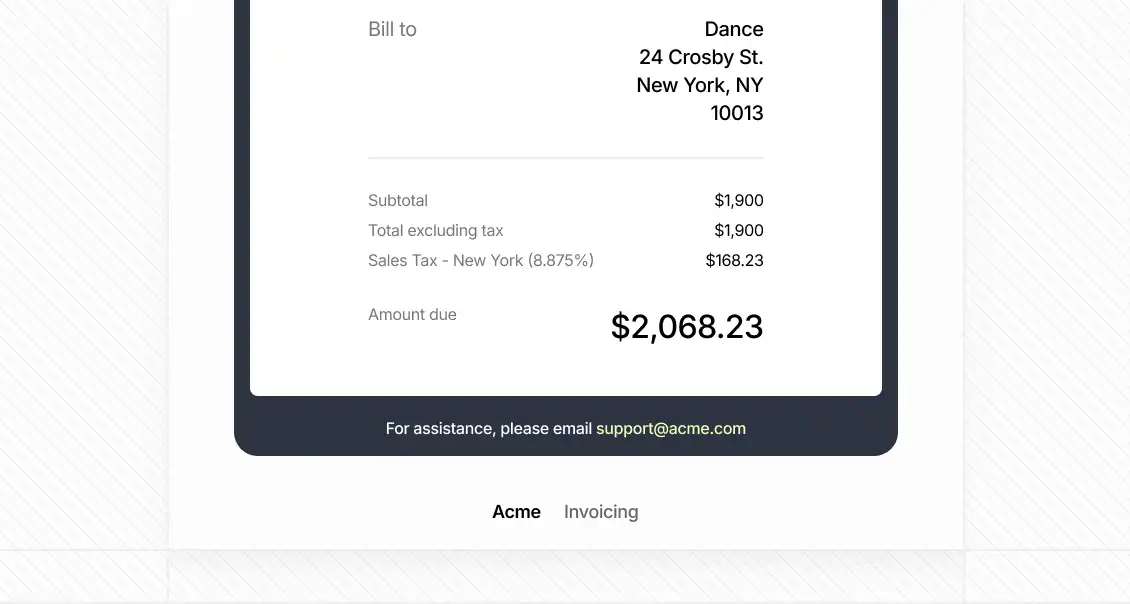The width and height of the screenshot is (1130, 604).
Task: Click the Invoicing label in footer
Action: [x=601, y=512]
